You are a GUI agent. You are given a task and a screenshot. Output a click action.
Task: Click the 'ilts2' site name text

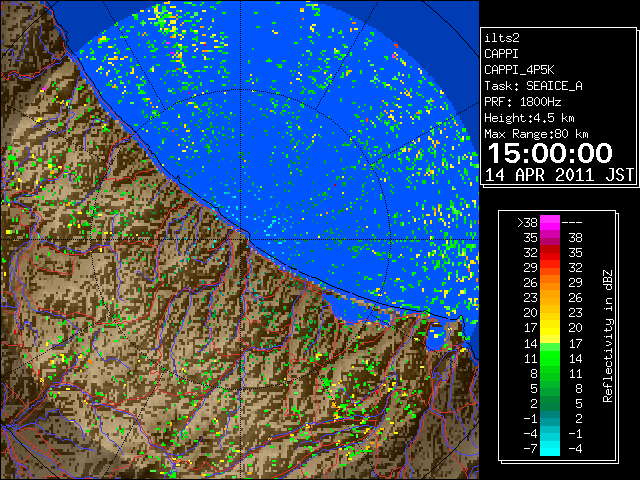click(x=502, y=38)
